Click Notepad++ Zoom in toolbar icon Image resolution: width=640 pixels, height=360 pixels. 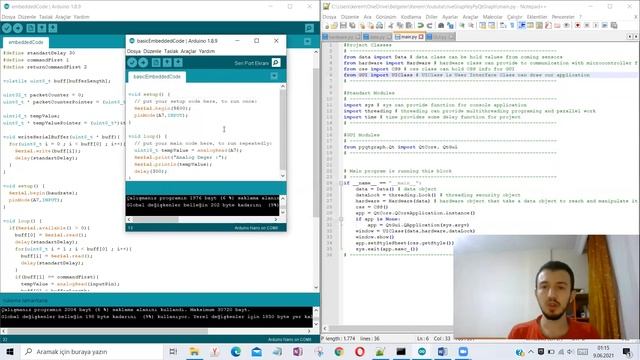pos(462,25)
